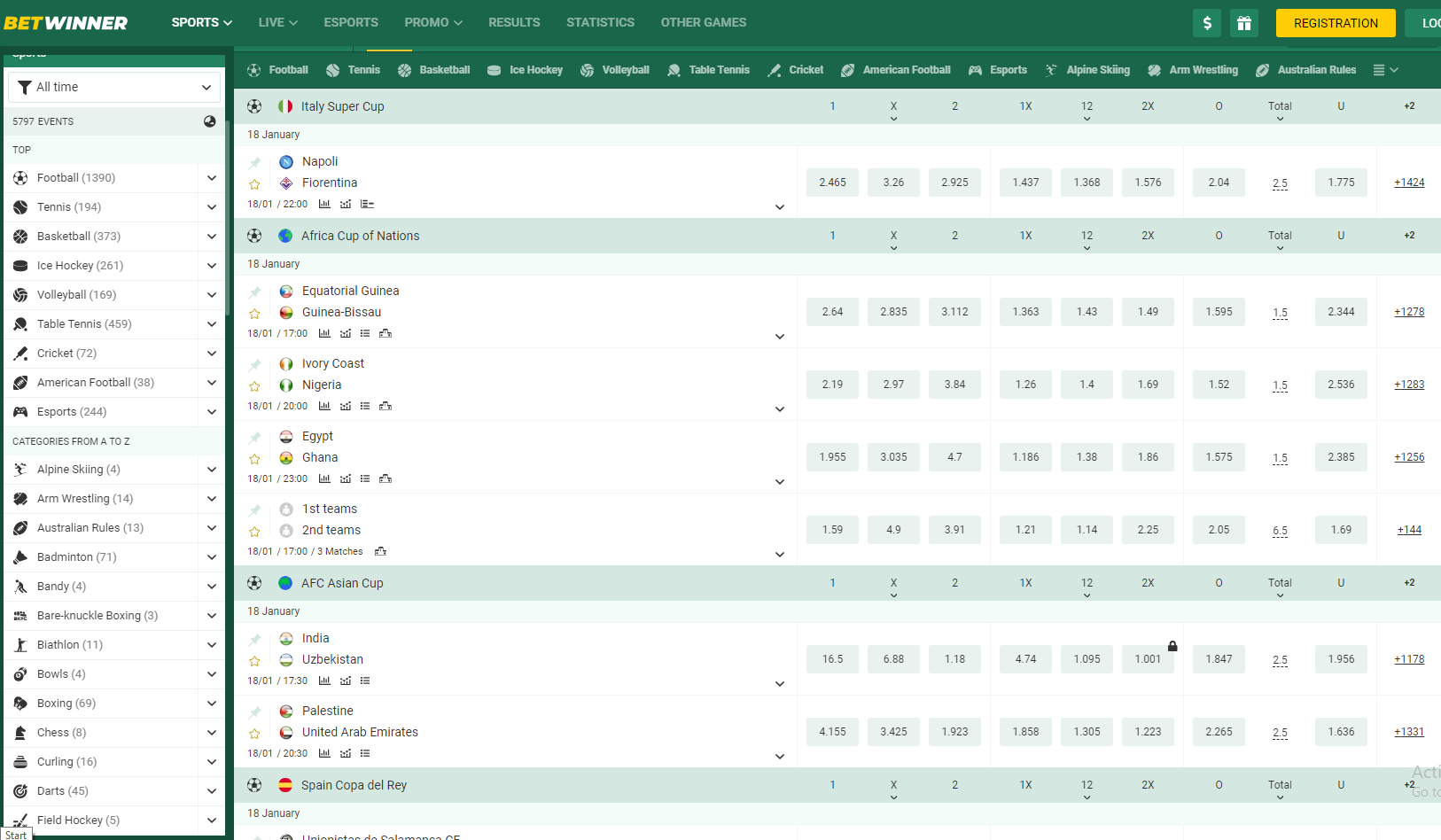This screenshot has width=1441, height=840.
Task: Bet on Napoli win at 2.465
Action: (x=832, y=183)
